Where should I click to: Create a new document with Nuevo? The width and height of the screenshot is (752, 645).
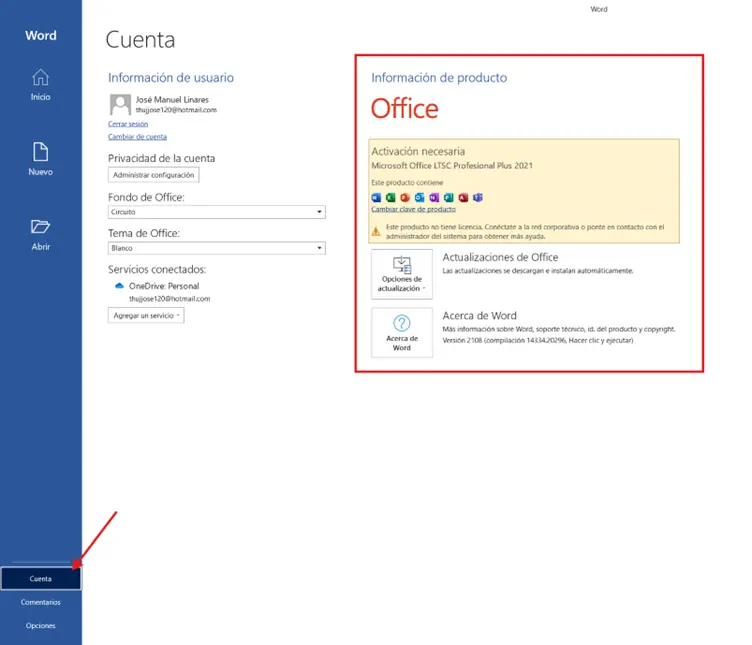[40, 159]
